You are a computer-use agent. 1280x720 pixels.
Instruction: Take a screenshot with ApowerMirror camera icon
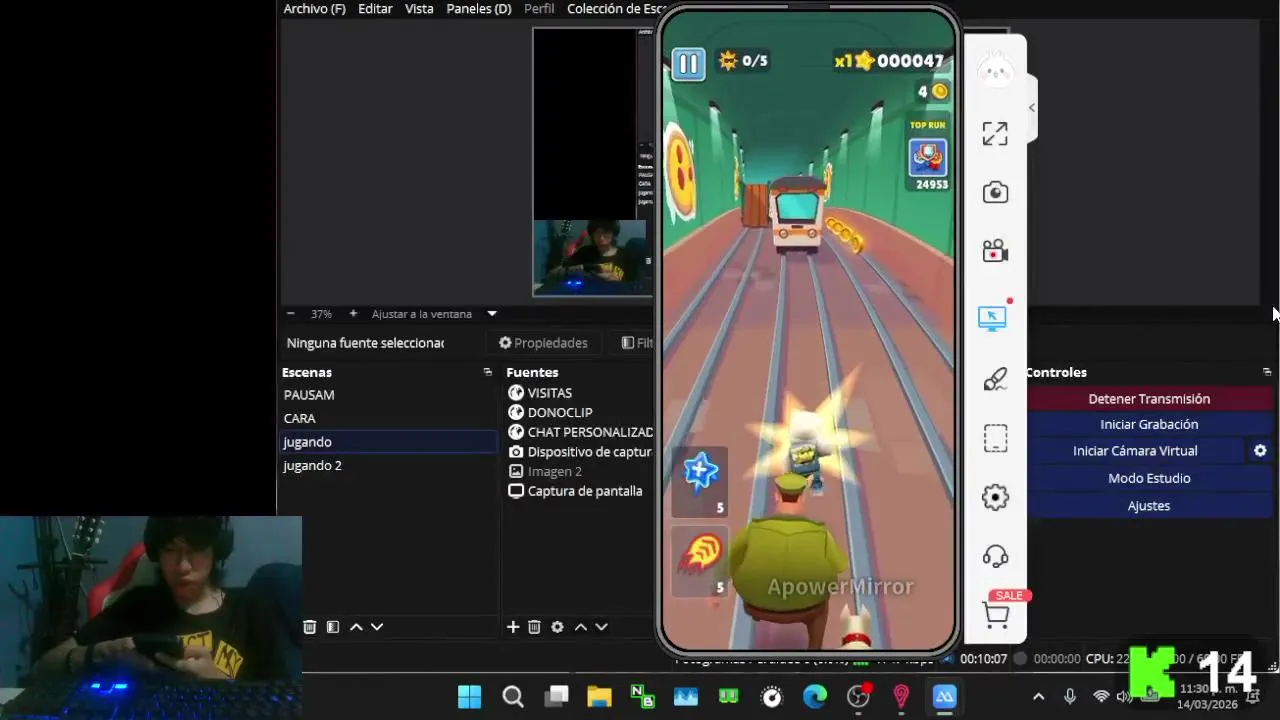[995, 192]
